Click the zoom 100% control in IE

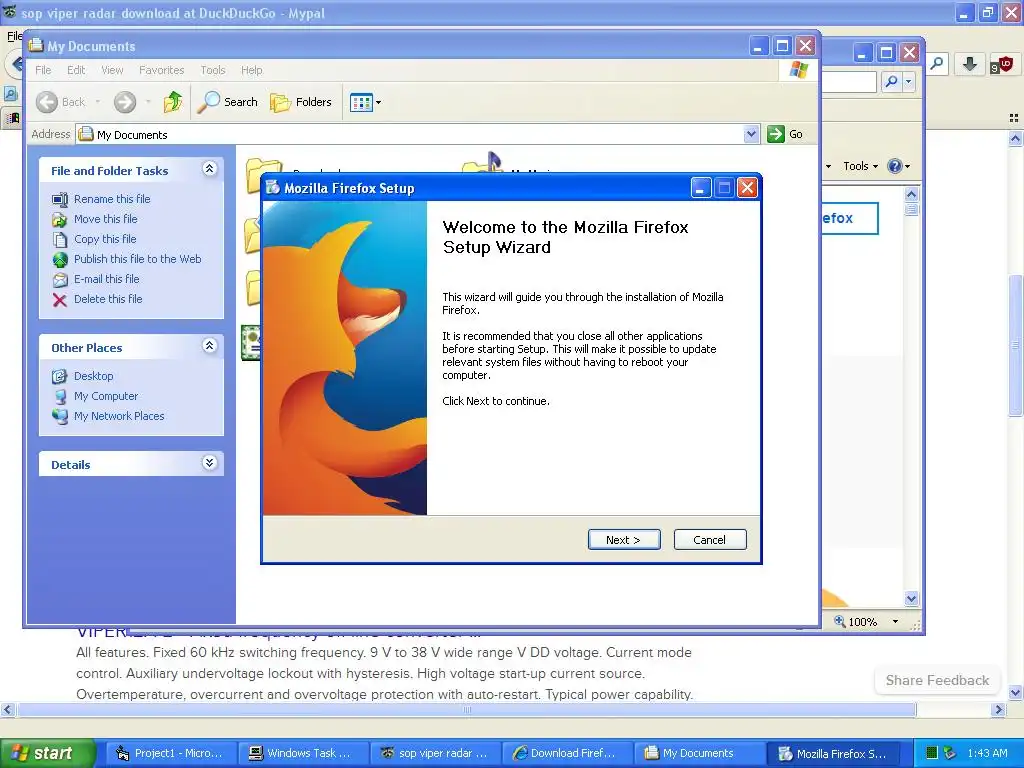(867, 622)
